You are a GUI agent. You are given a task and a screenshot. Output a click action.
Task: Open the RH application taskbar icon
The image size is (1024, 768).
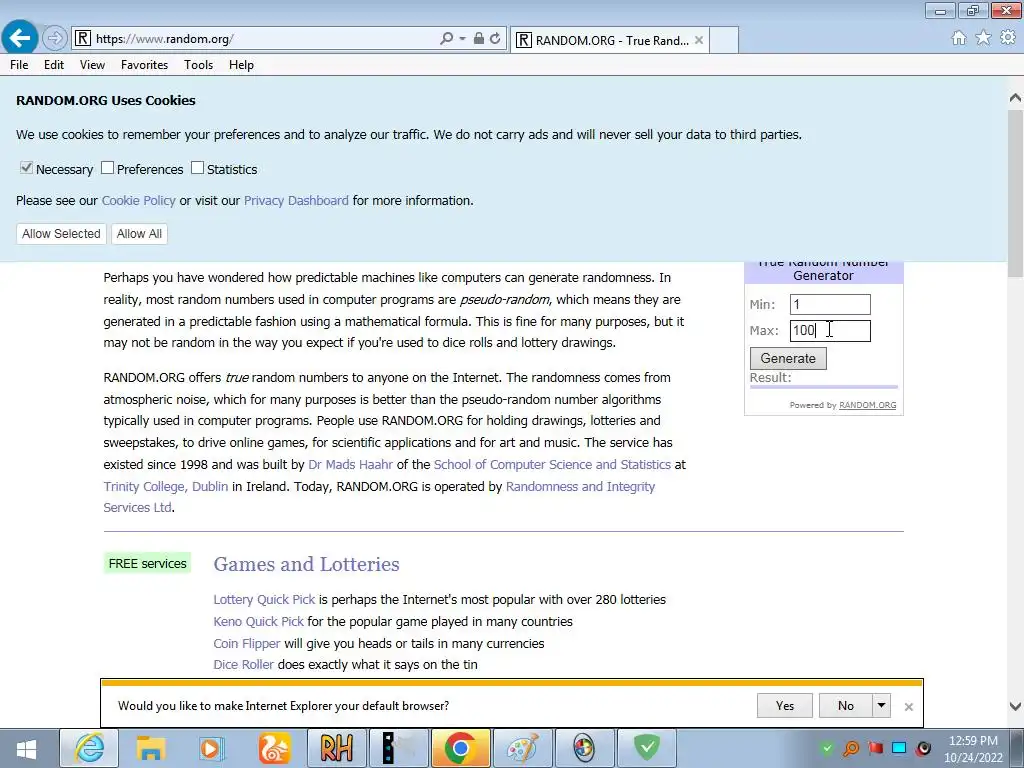click(336, 748)
